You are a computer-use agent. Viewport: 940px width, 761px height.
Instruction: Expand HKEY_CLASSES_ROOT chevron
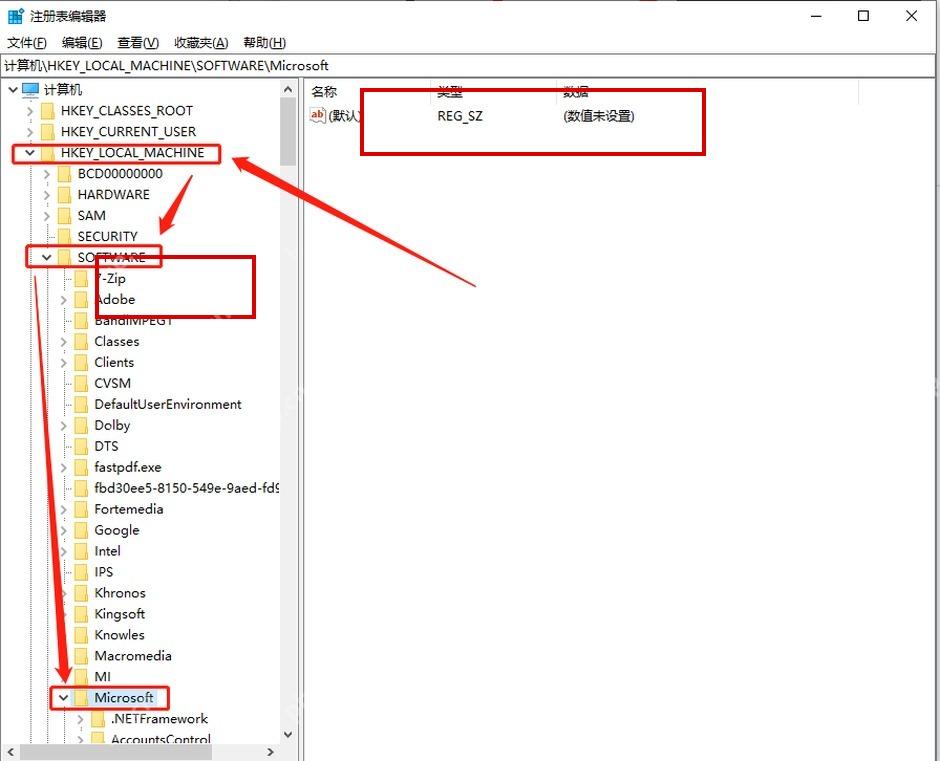pyautogui.click(x=30, y=111)
